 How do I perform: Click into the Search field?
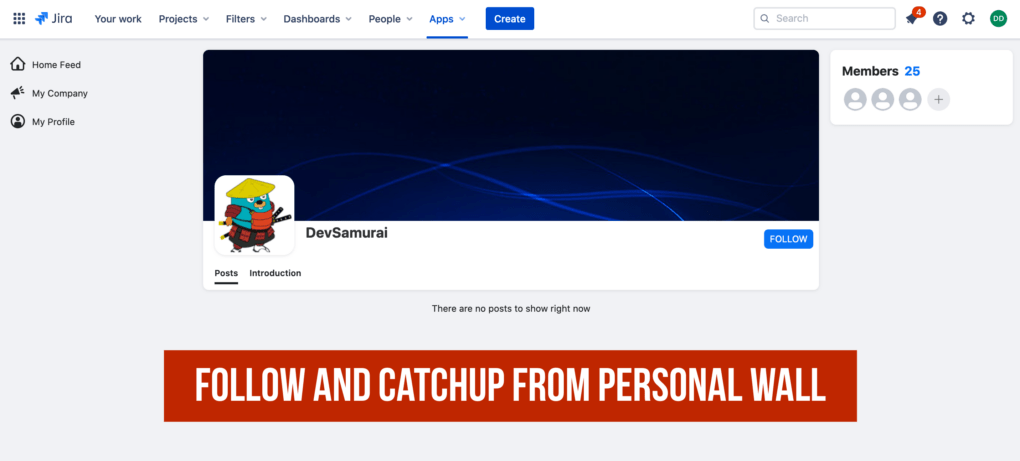824,18
